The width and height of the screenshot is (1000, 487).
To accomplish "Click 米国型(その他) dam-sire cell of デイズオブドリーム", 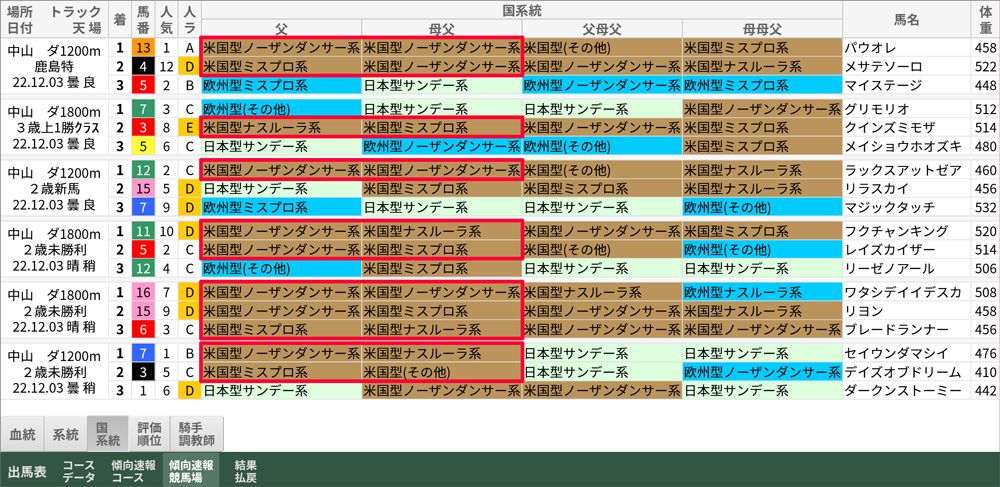I will tap(442, 372).
